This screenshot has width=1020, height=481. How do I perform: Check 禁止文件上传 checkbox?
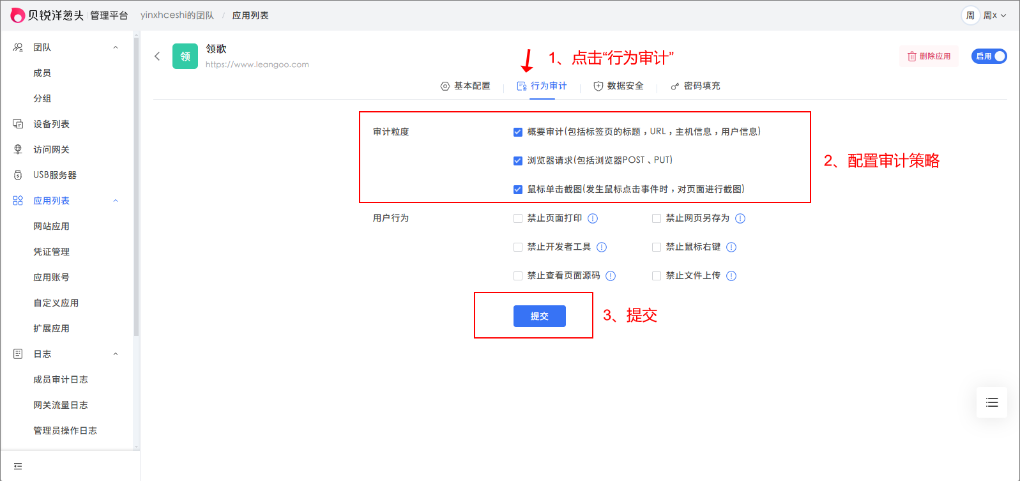pos(656,276)
